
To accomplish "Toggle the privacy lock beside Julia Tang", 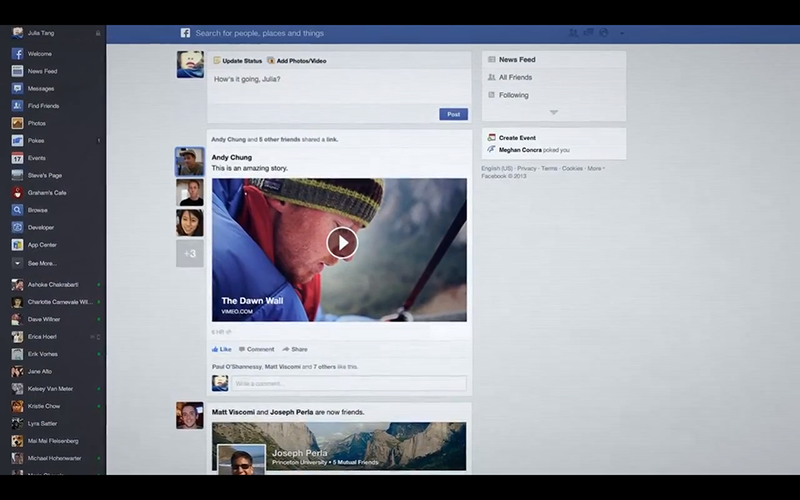I will pos(97,33).
